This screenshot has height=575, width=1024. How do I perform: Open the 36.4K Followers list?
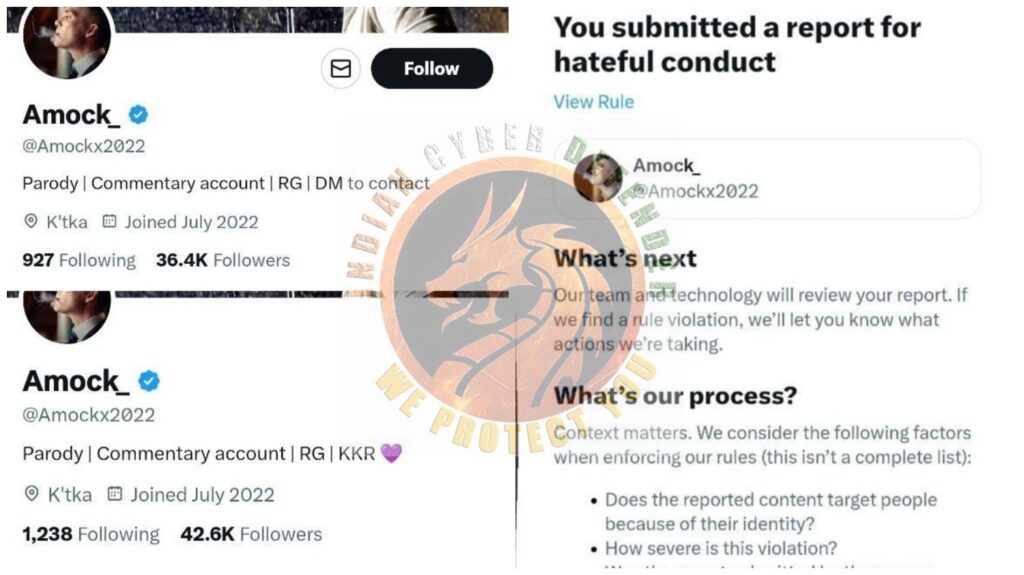tap(223, 260)
